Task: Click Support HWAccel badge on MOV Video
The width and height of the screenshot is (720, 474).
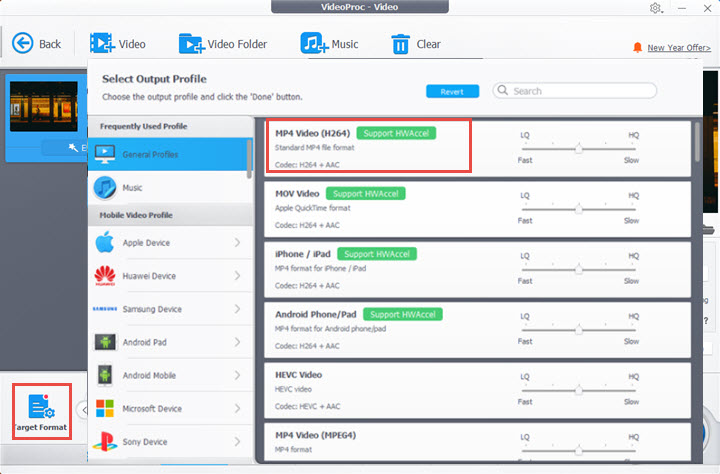Action: point(366,194)
